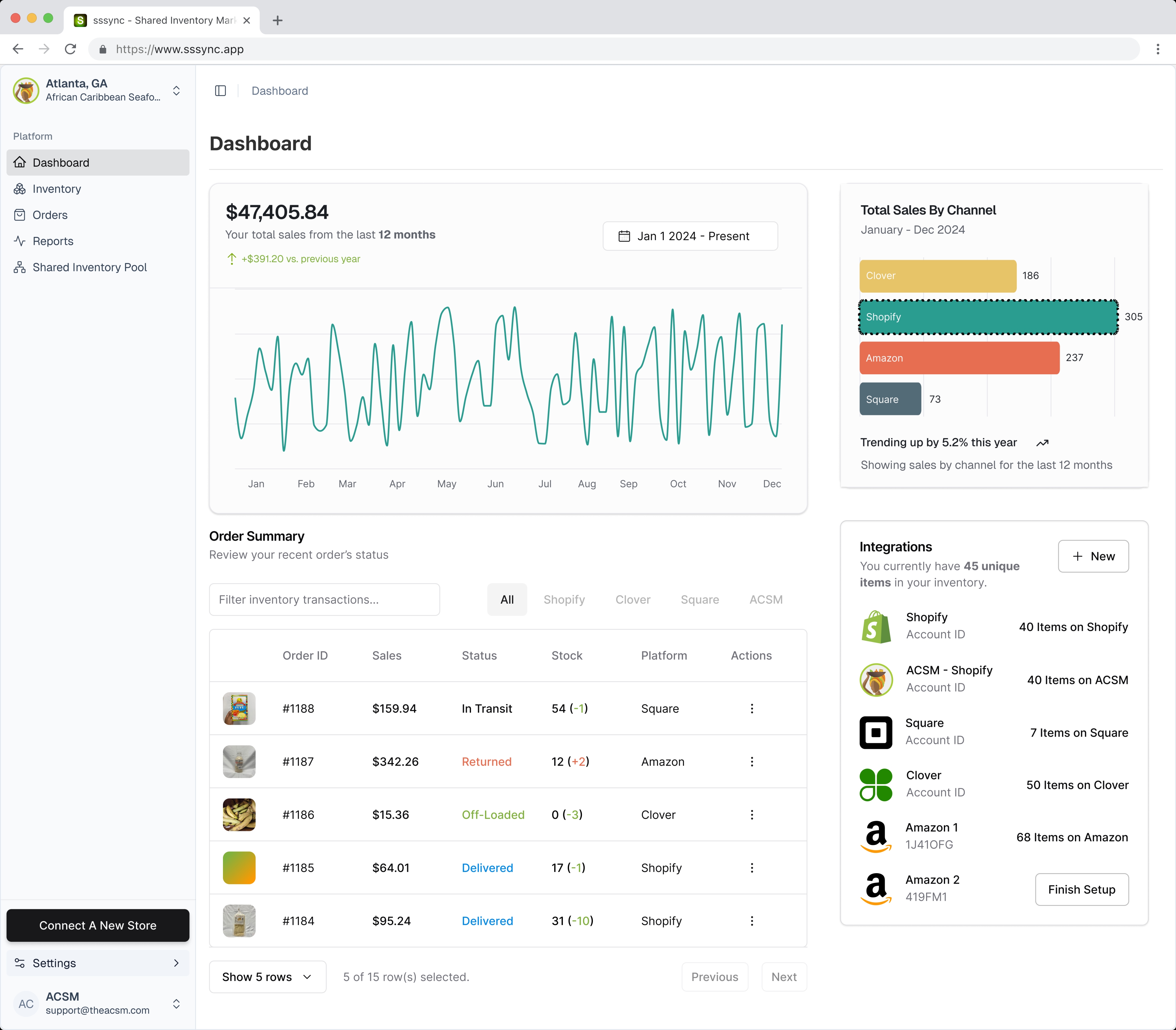Screen dimensions: 1176x1030
Task: Select the Clover filter tab
Action: [633, 599]
